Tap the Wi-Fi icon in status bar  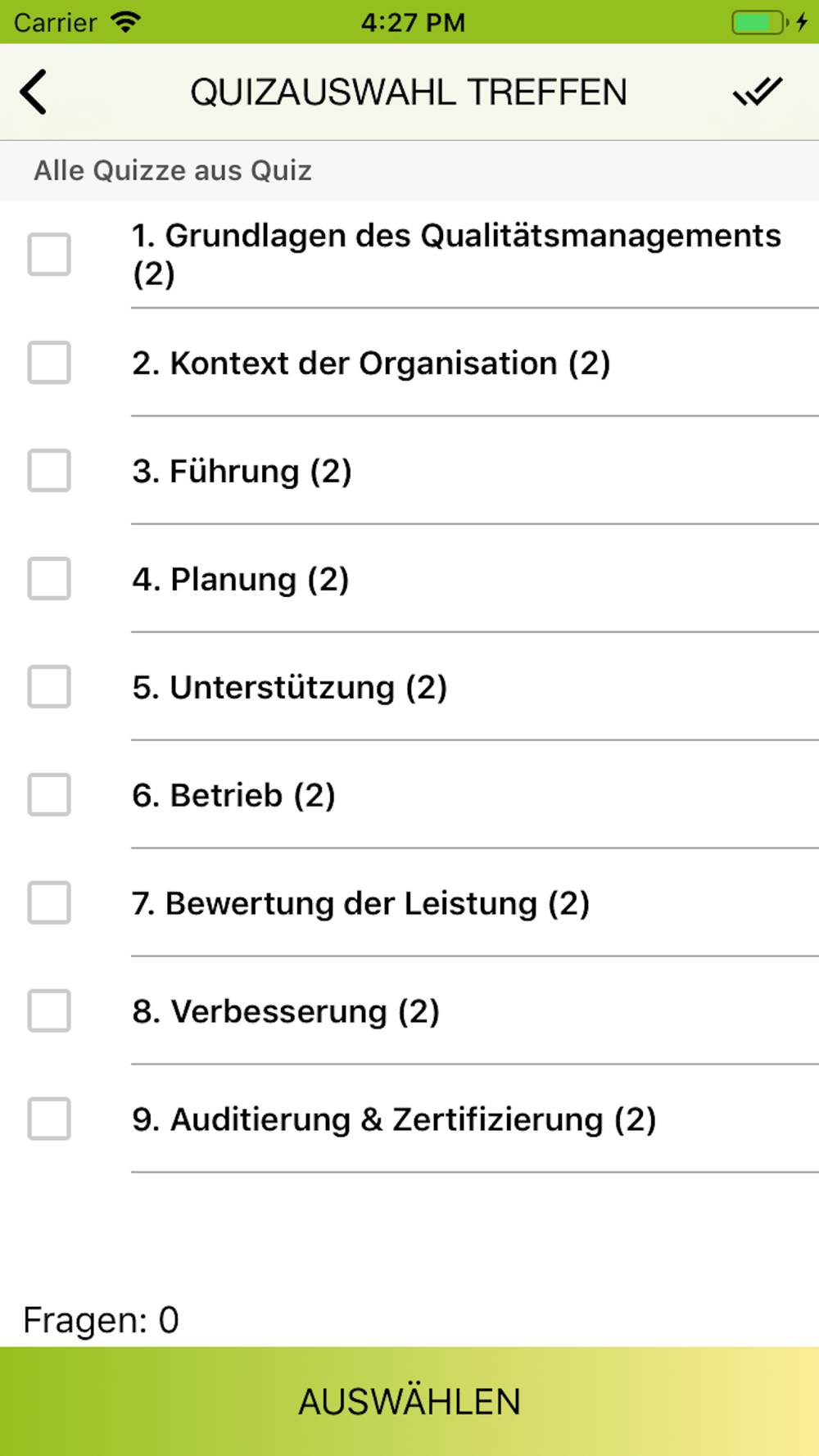click(125, 22)
